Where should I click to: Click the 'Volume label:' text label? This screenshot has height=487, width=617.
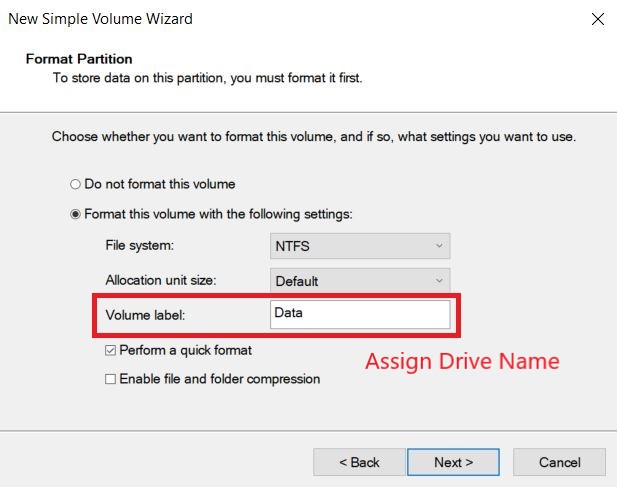tap(145, 315)
